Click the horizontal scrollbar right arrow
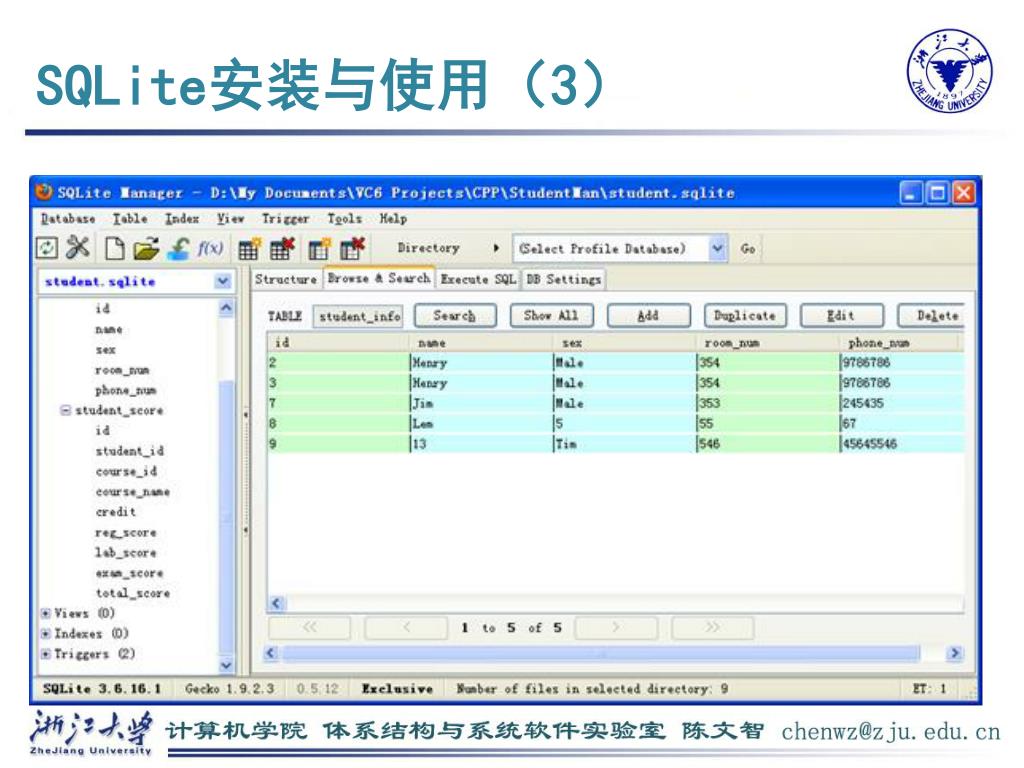Image resolution: width=1024 pixels, height=768 pixels. [955, 653]
